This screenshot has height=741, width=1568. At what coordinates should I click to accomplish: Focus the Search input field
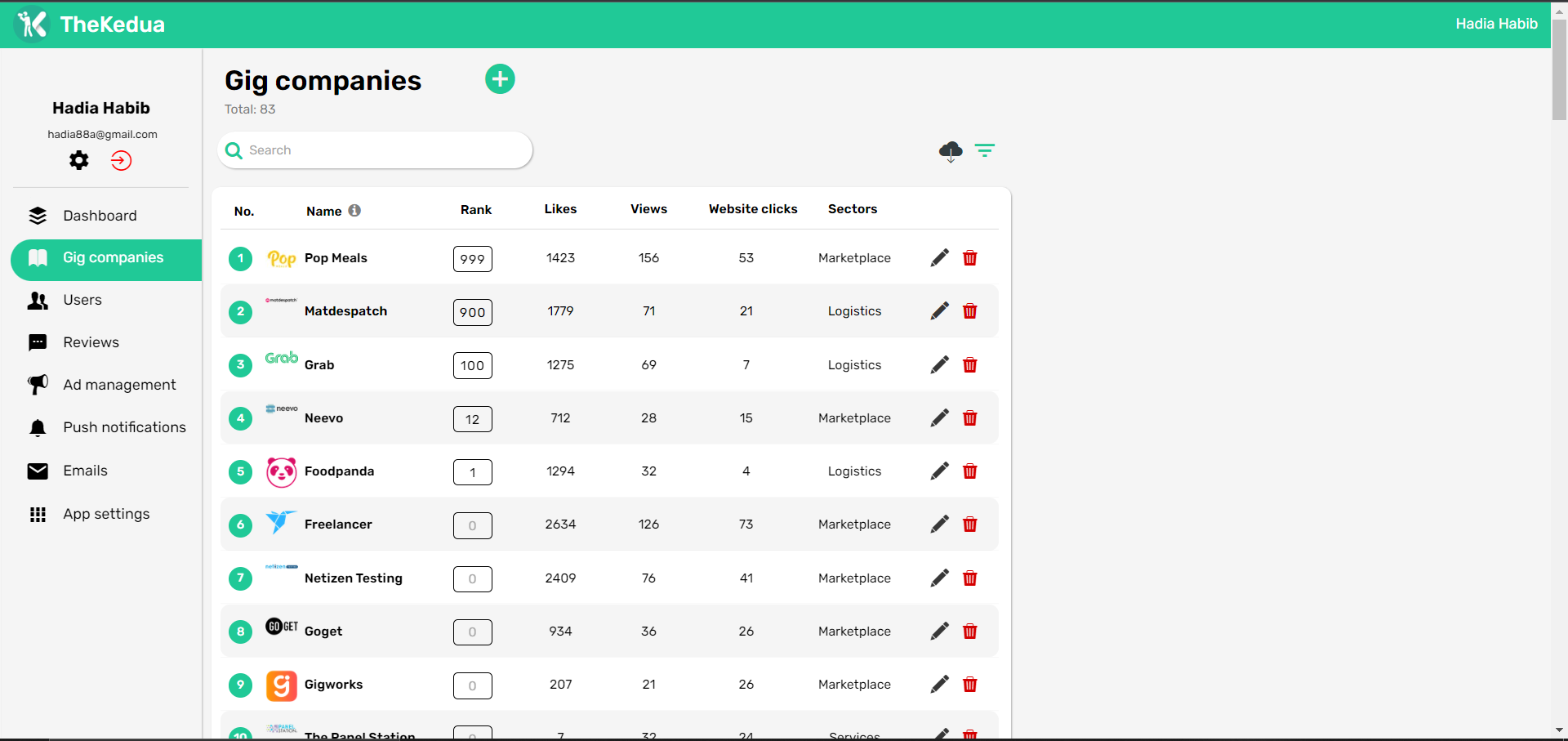pyautogui.click(x=376, y=150)
